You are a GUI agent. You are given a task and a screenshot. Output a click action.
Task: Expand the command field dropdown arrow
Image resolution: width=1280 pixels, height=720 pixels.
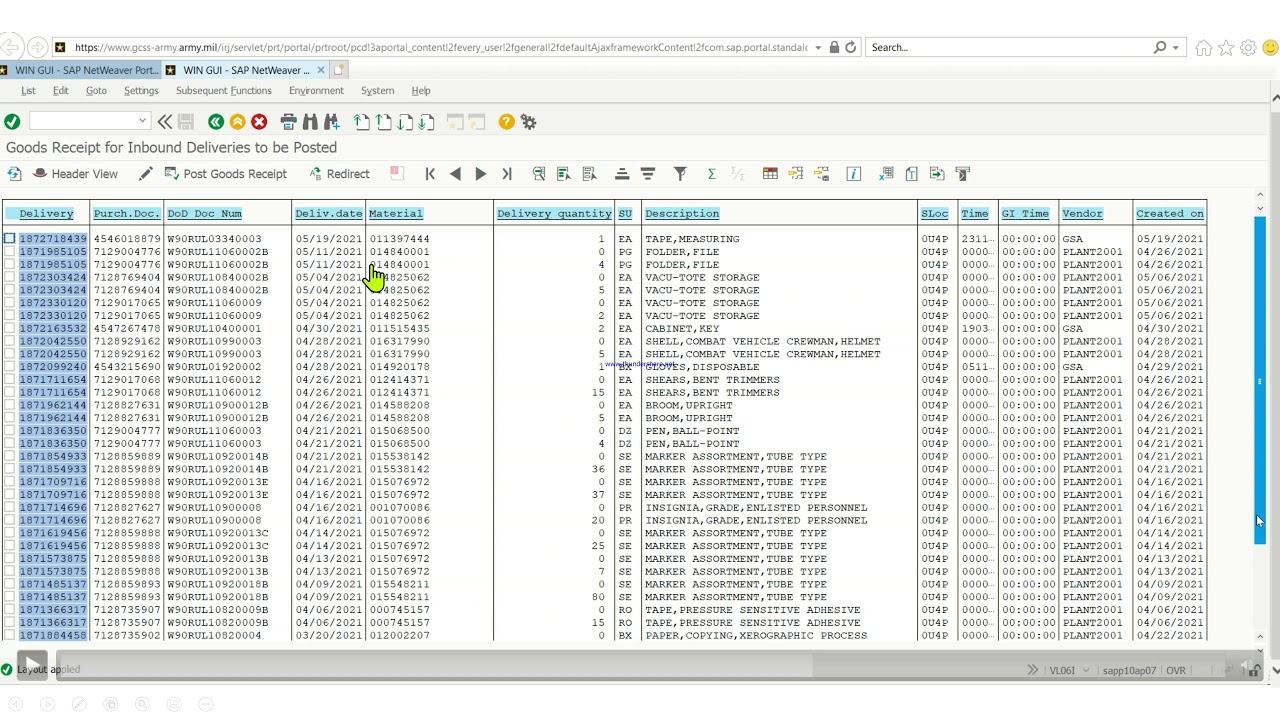142,121
